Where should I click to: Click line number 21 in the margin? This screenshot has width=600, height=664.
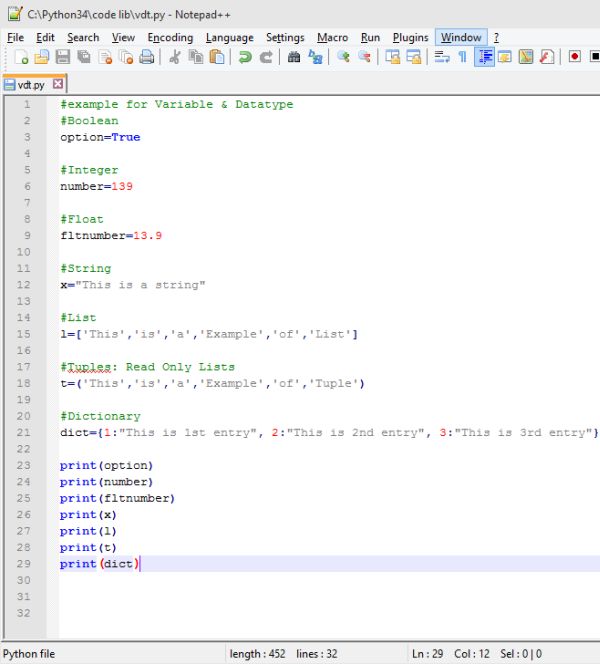24,432
